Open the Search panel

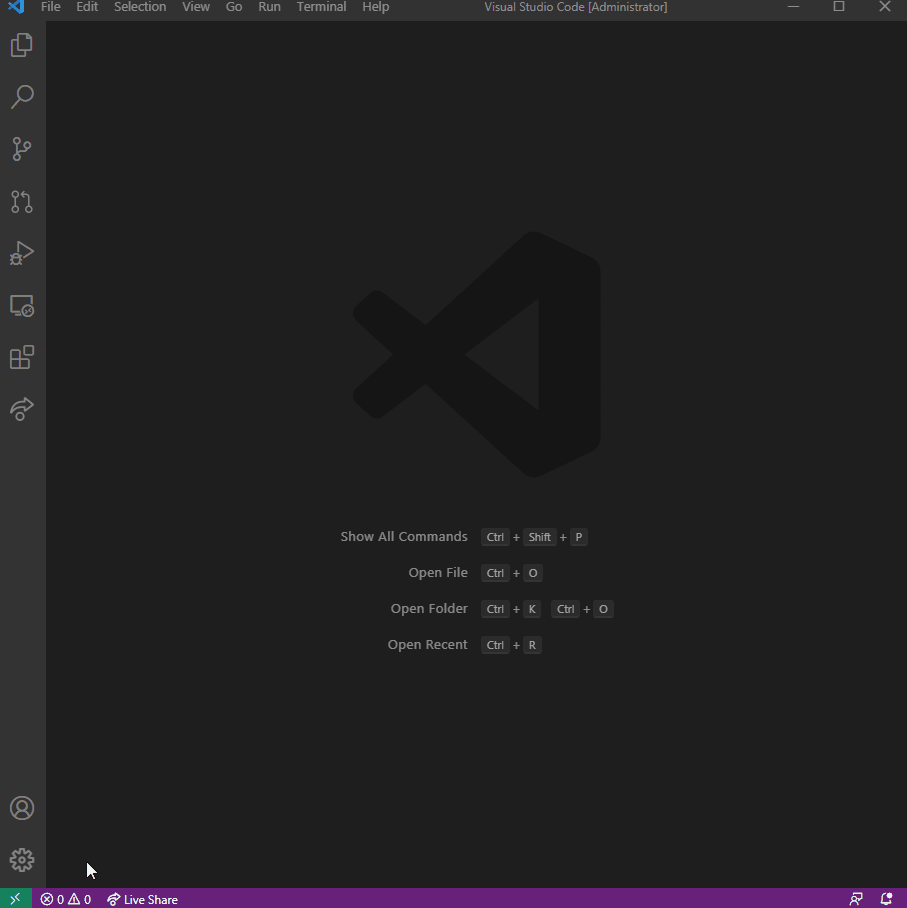click(22, 96)
